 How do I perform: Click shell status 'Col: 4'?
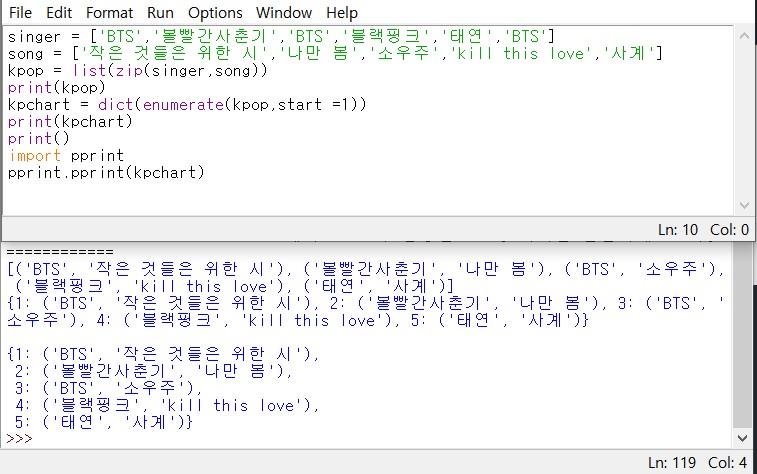[x=727, y=462]
